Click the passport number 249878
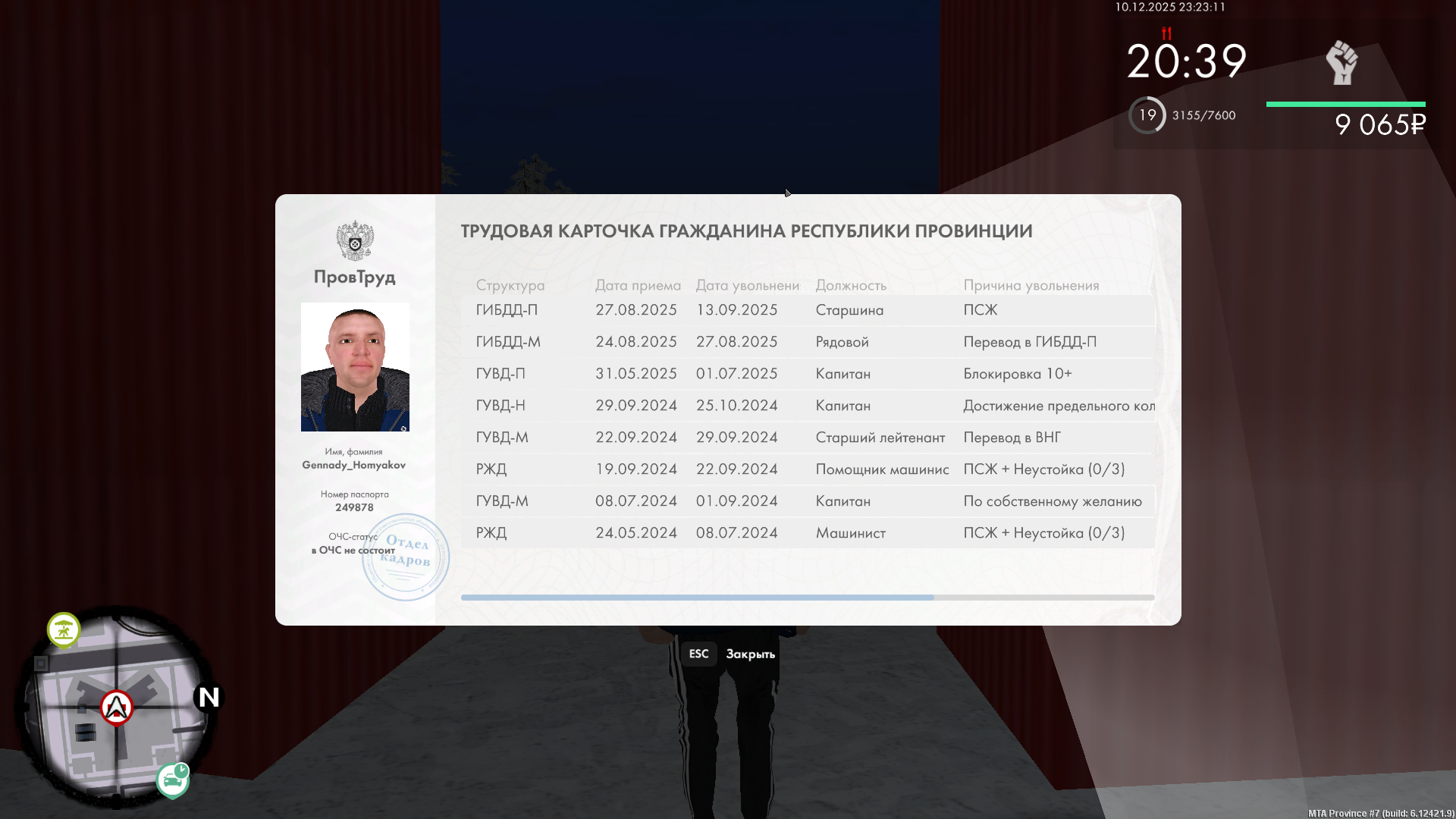 [x=354, y=507]
